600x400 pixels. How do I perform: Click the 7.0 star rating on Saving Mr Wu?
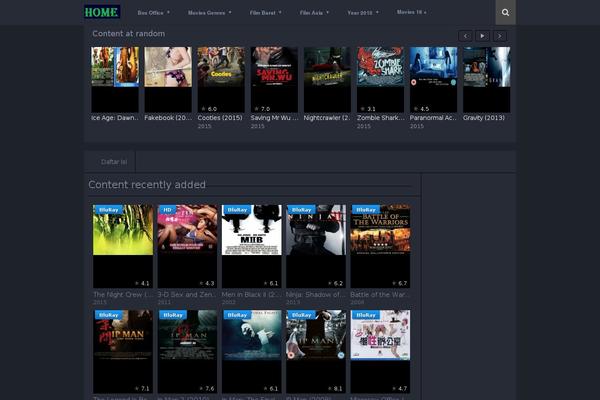[x=262, y=109]
